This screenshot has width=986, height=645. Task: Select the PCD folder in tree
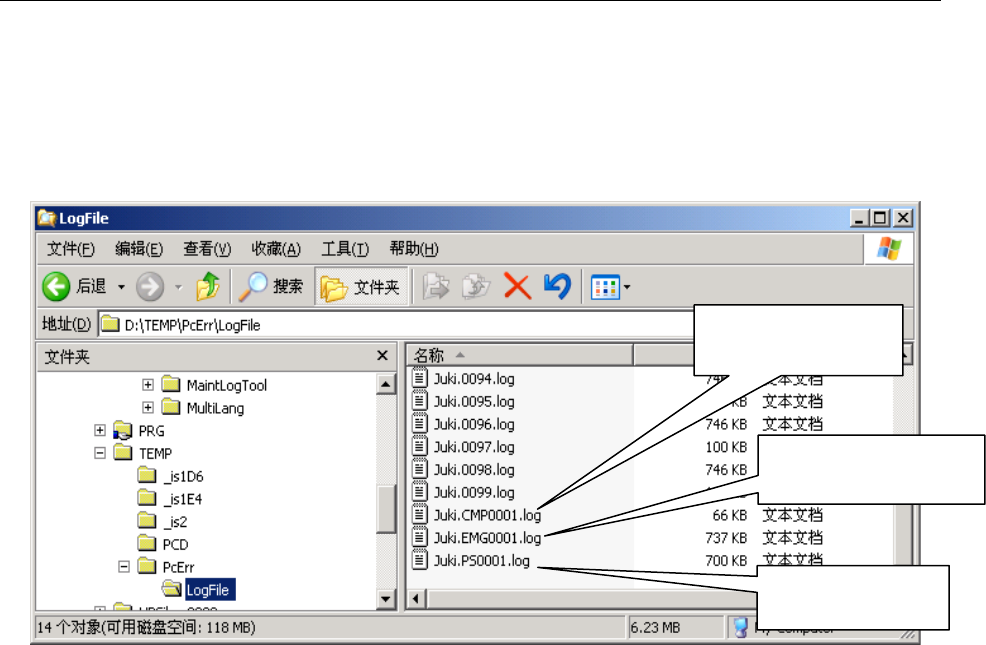pos(175,544)
